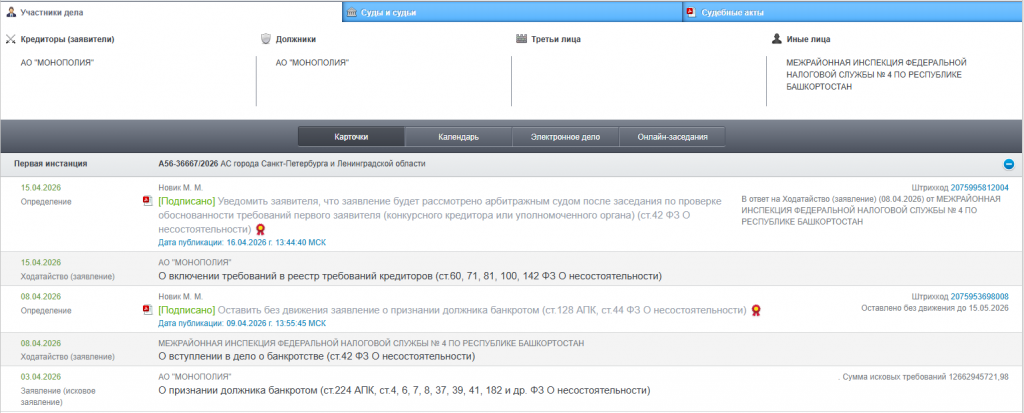Screen dimensions: 1024x413
Task: Collapse the Первая инстанция section
Action: point(1008,164)
